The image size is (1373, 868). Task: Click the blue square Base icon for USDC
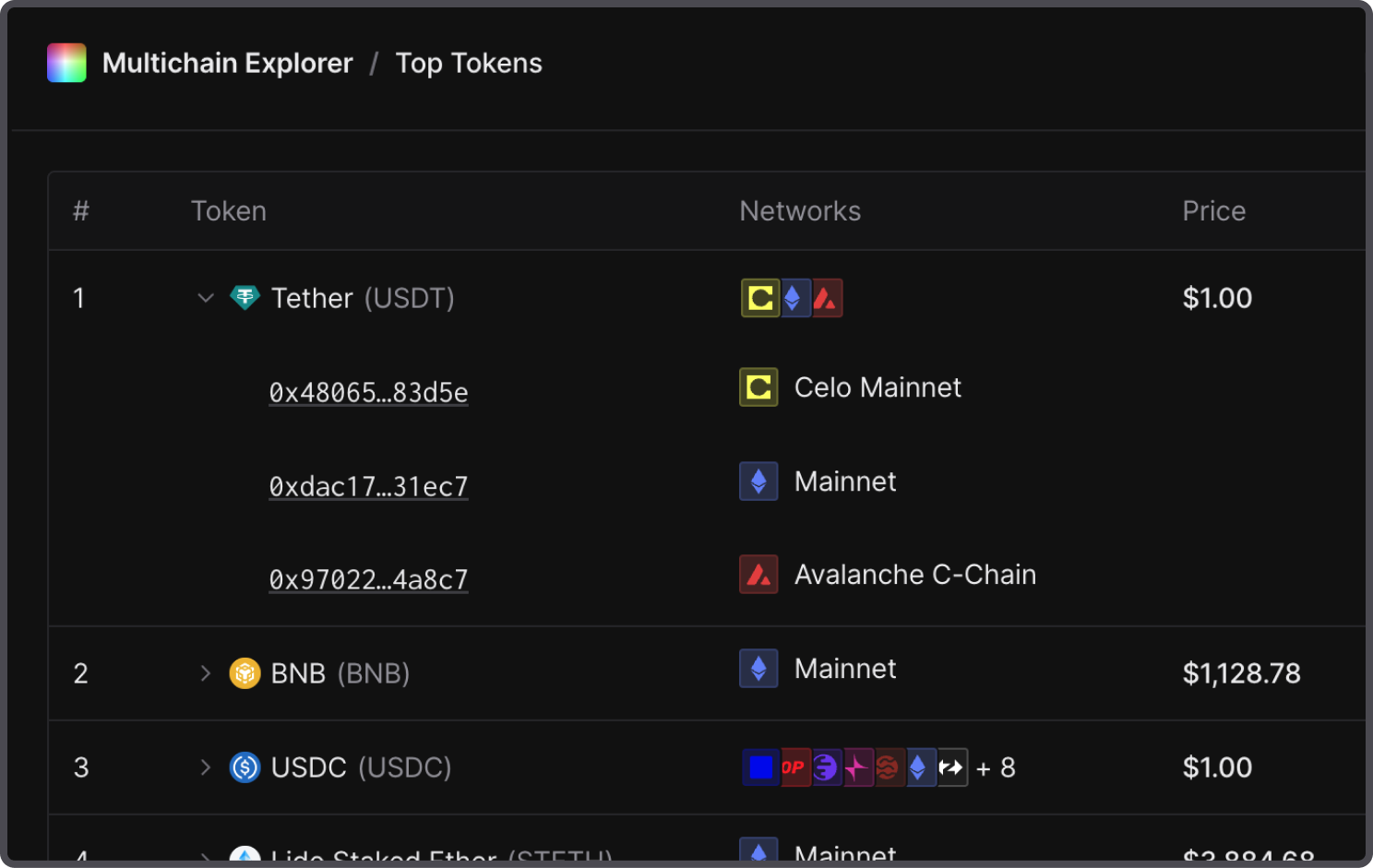(x=761, y=767)
